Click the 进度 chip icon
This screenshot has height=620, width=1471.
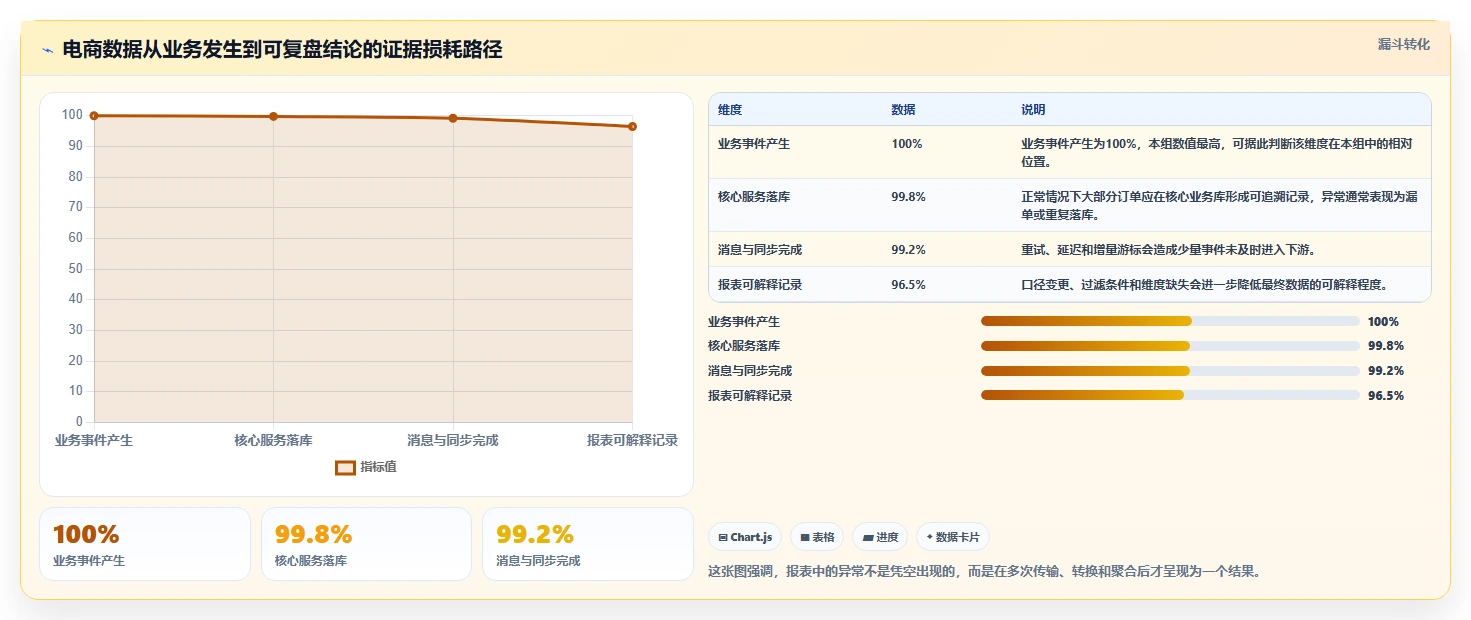(868, 538)
